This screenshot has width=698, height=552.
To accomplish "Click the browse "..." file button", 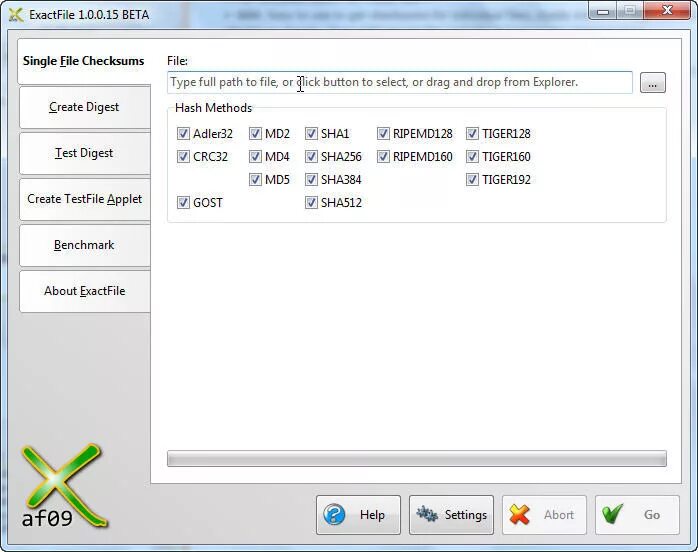I will pyautogui.click(x=653, y=83).
